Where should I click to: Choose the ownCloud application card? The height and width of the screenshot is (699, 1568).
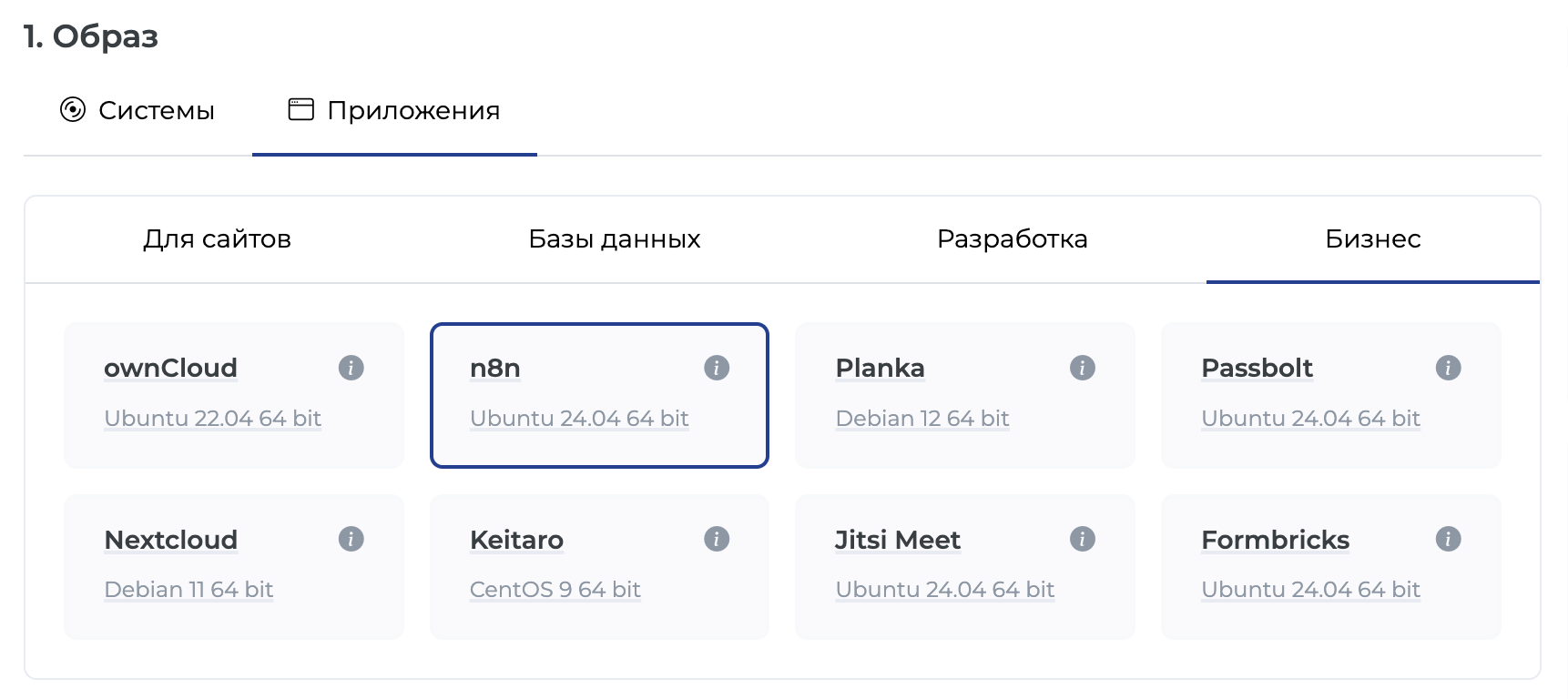(x=234, y=395)
